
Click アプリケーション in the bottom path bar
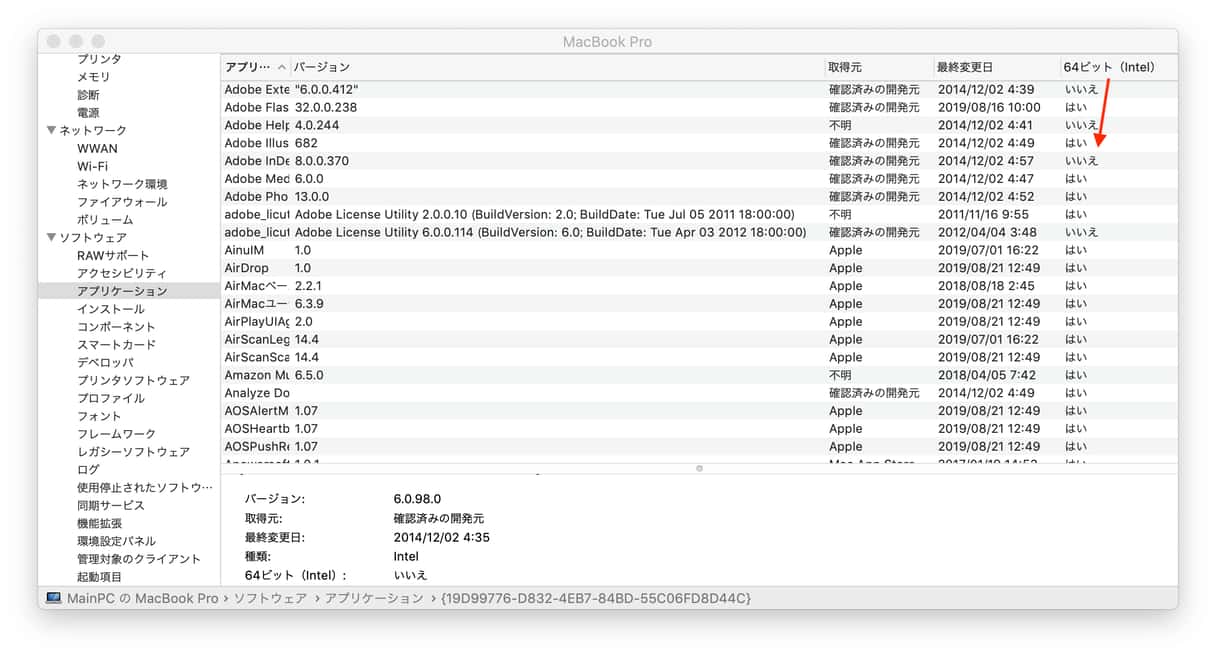(374, 598)
